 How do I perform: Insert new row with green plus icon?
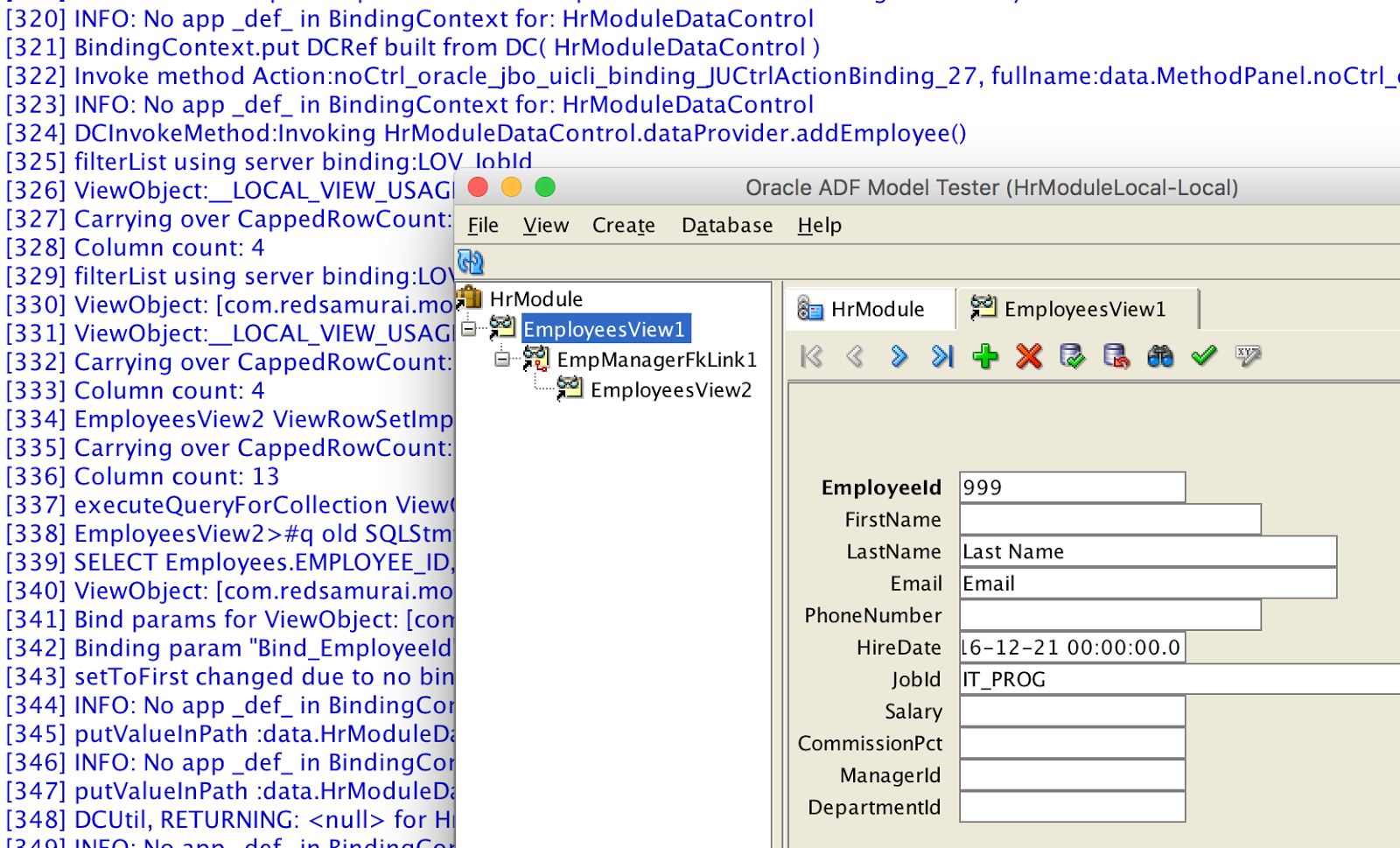985,356
